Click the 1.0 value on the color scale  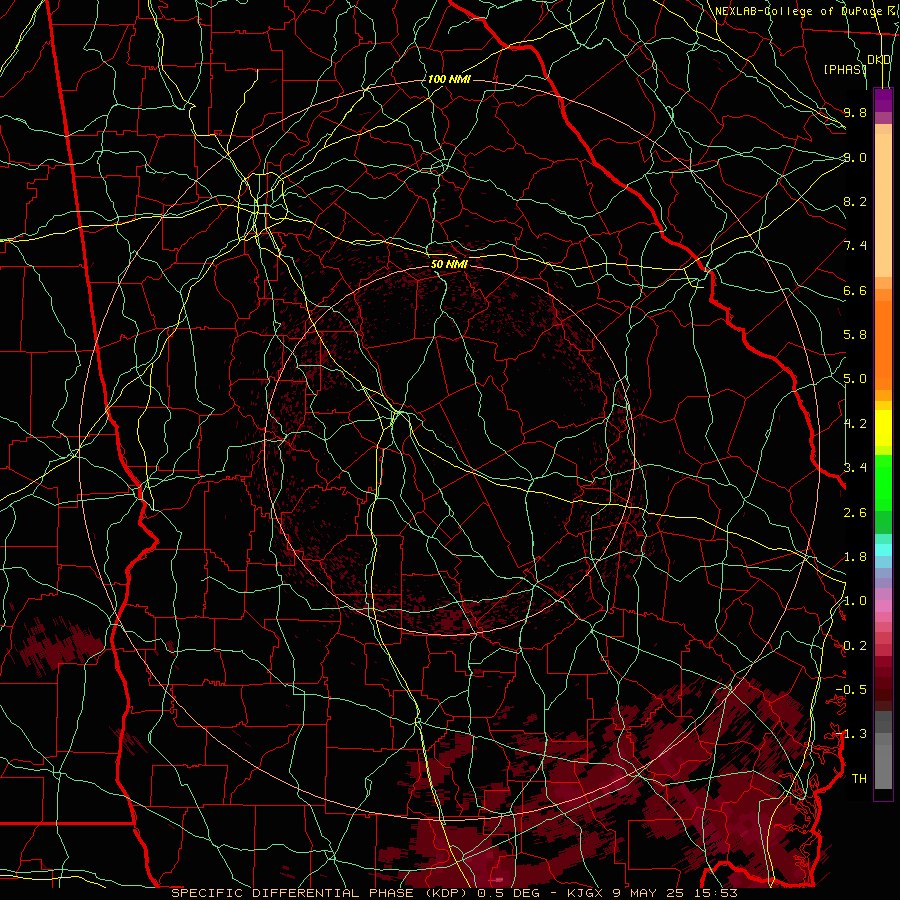[x=855, y=601]
